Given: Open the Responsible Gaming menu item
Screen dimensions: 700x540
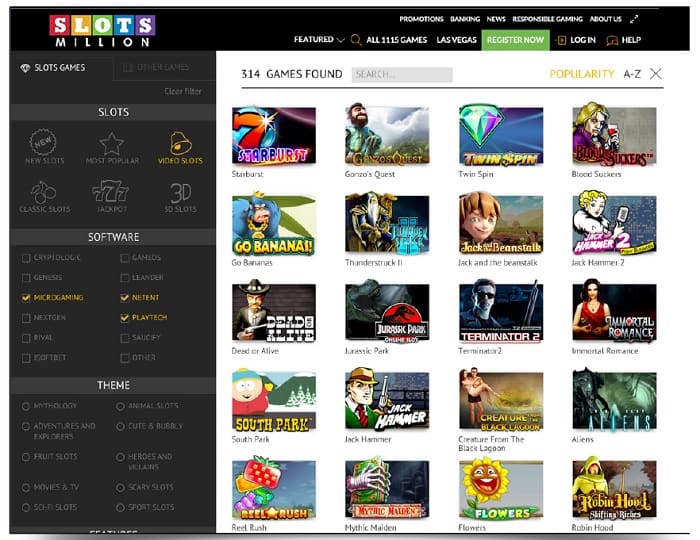Looking at the screenshot, I should click(547, 19).
